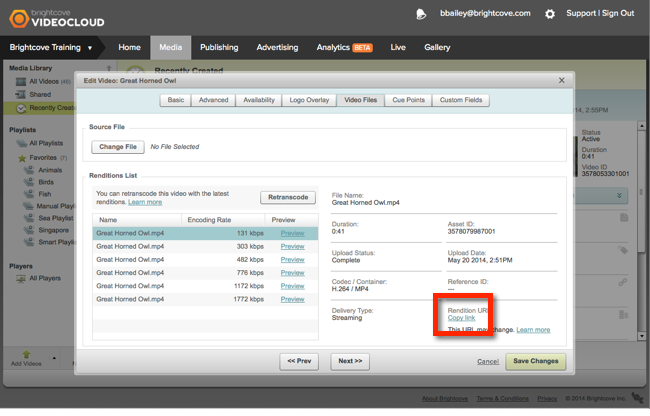Screen dimensions: 650x416
Task: Click Save Changes button
Action: [x=536, y=362]
